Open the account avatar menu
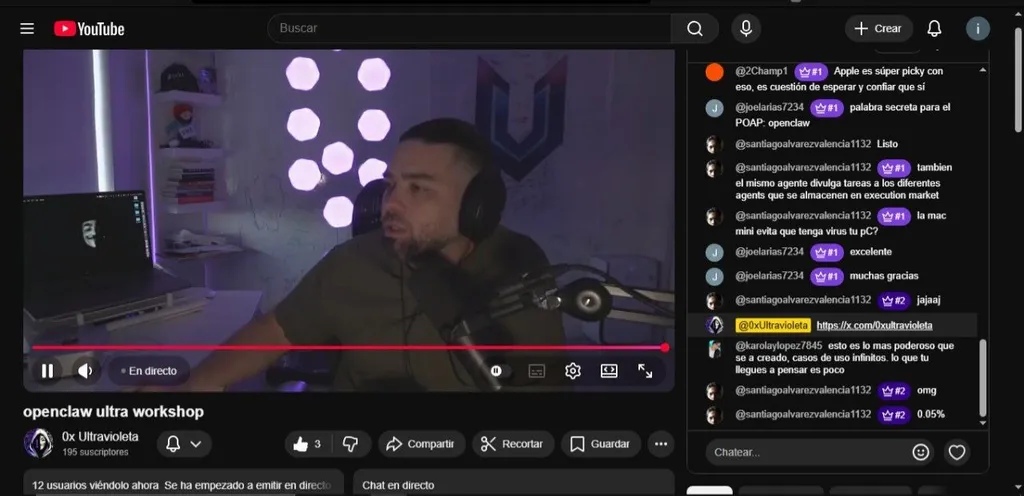The width and height of the screenshot is (1024, 496). tap(978, 29)
